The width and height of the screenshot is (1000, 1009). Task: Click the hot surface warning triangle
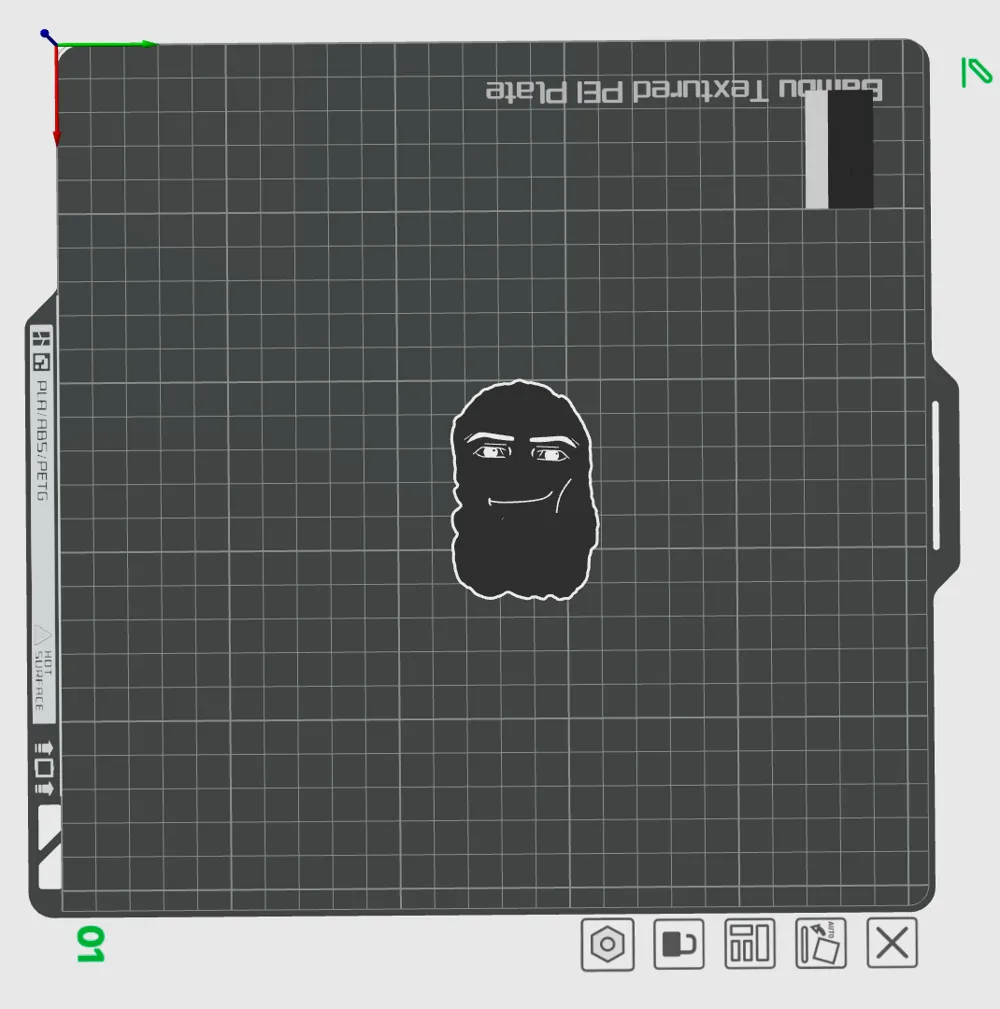click(42, 634)
